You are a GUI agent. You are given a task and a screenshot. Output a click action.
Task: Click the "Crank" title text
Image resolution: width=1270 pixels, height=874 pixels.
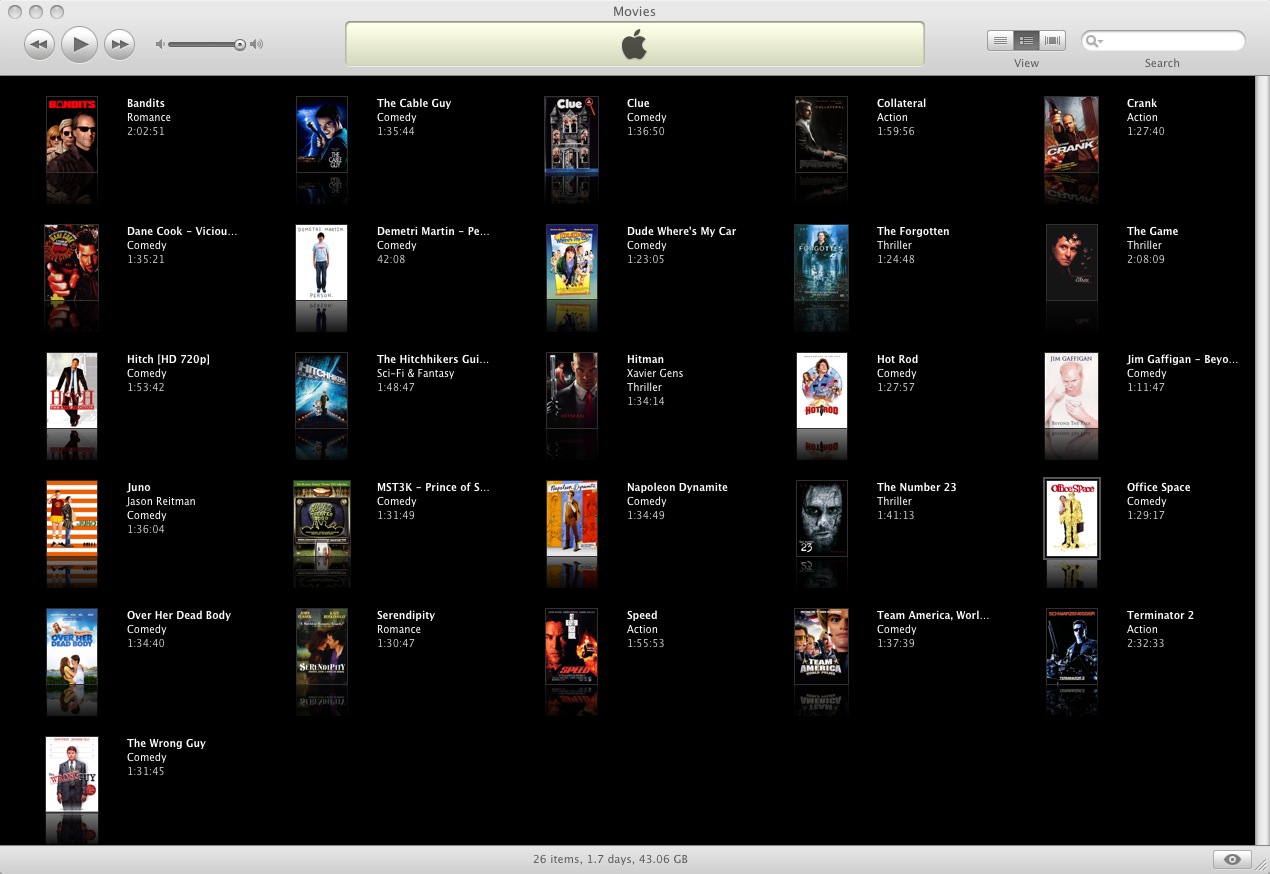pos(1142,103)
